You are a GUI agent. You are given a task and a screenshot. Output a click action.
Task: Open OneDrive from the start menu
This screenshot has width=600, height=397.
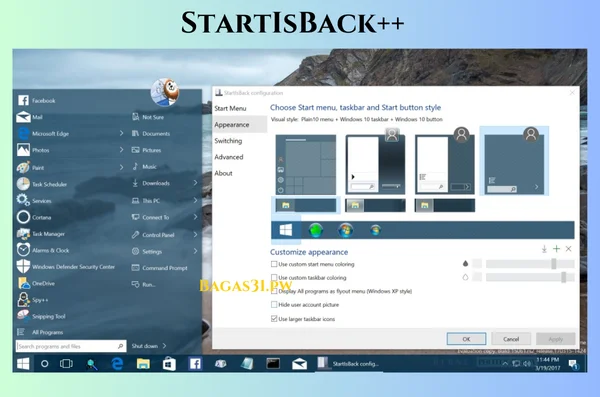pos(36,283)
